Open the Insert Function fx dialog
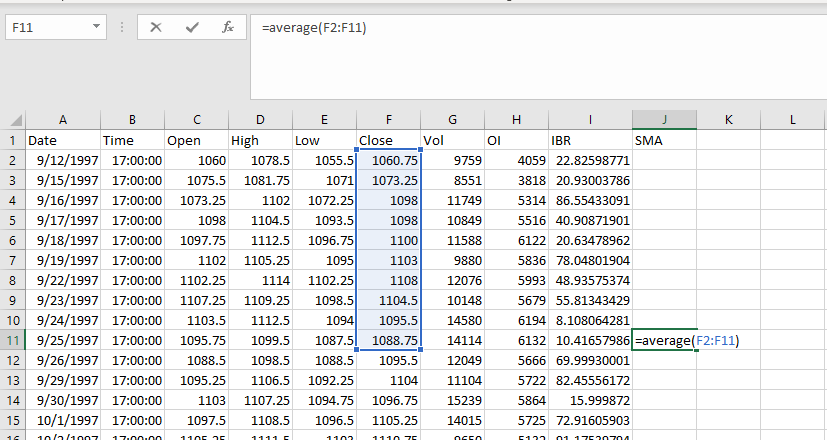Viewport: 827px width, 440px height. (x=228, y=28)
